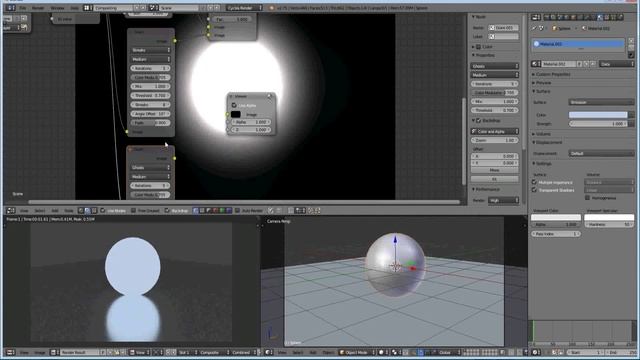Click the backdrop Color and Alpha channel icon
Screen dimensions: 640x360
click(x=196, y=211)
